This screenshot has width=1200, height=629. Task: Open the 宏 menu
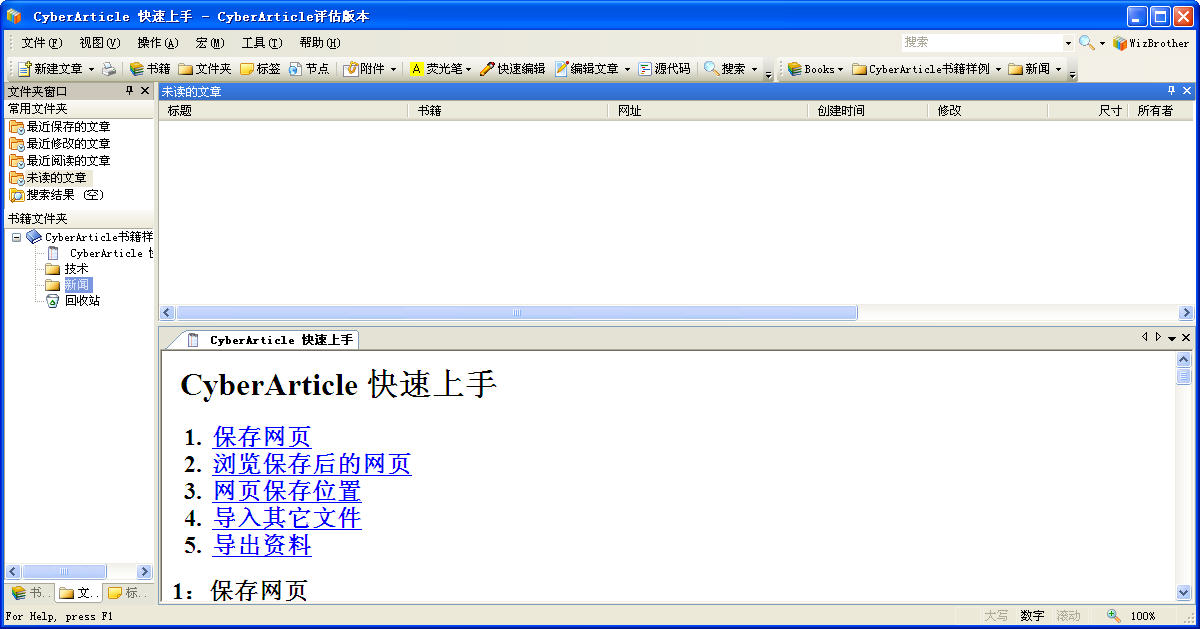[210, 43]
